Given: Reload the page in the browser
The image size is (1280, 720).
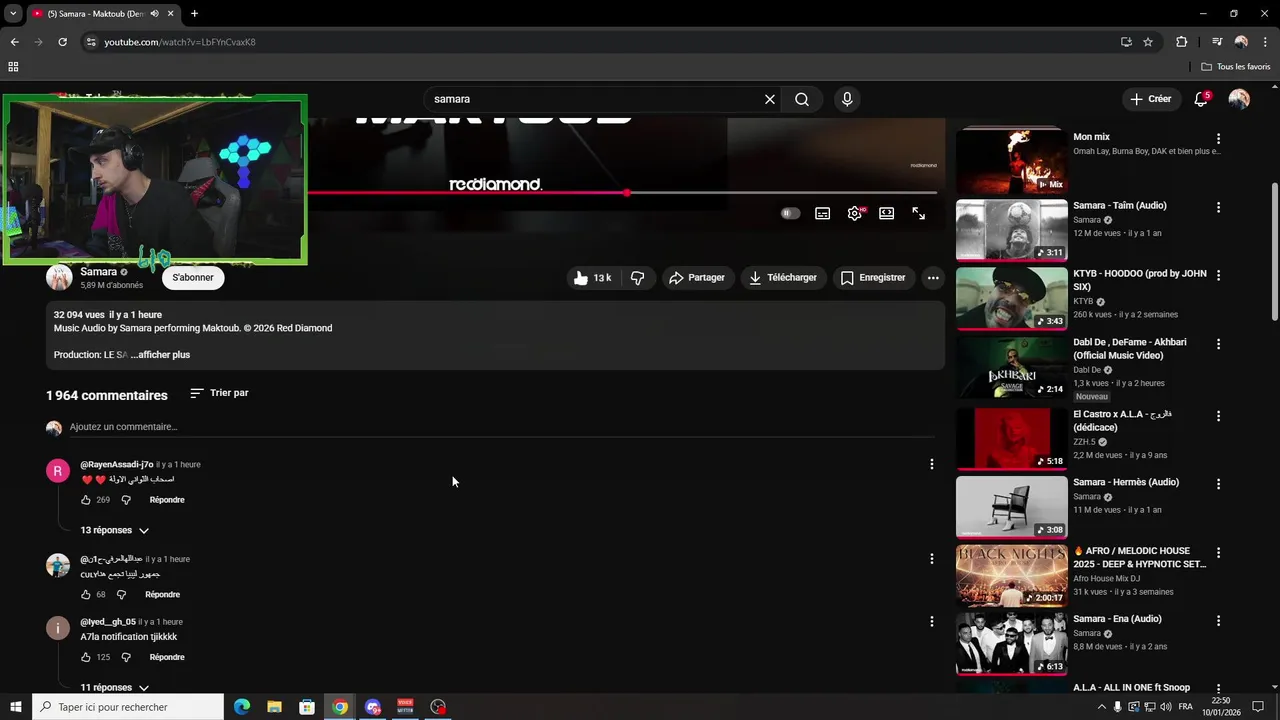Looking at the screenshot, I should 62,42.
